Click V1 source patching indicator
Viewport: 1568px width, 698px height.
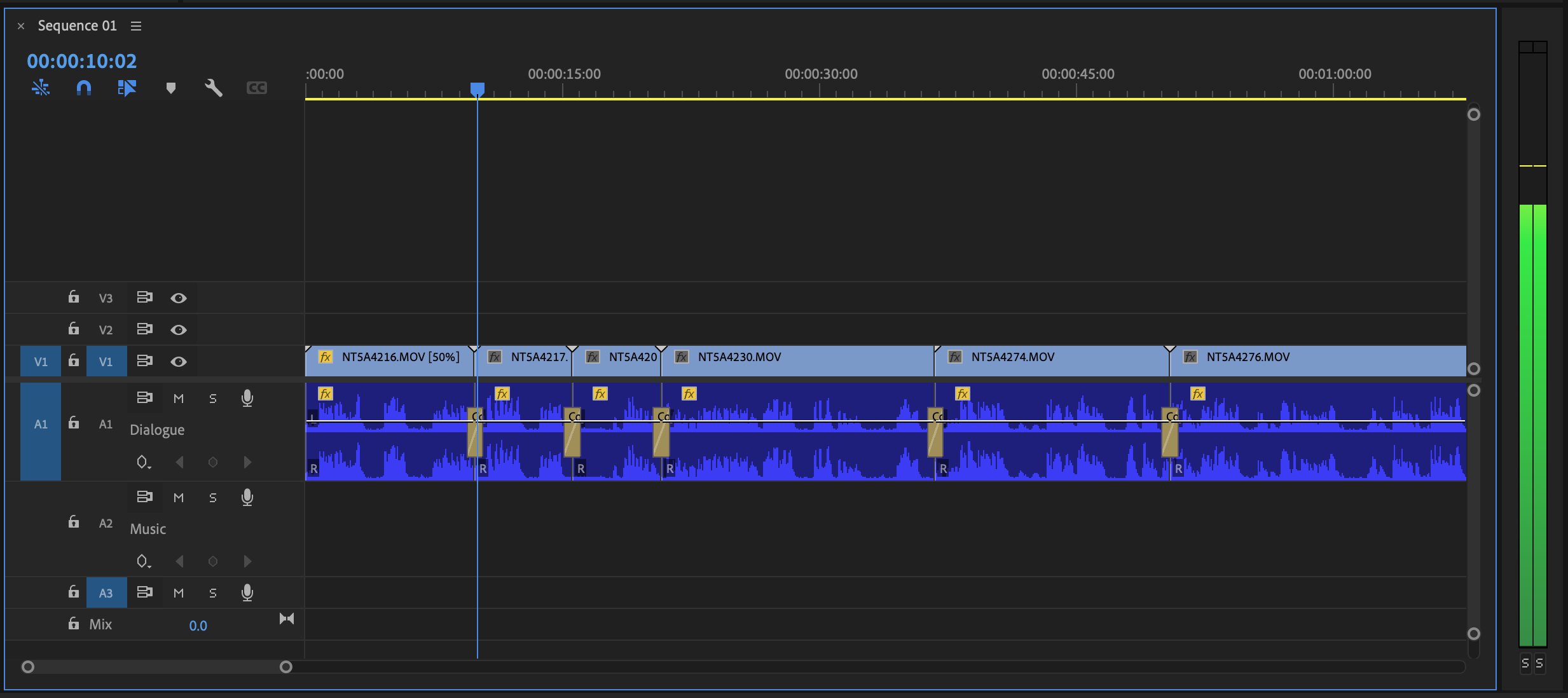pos(41,361)
